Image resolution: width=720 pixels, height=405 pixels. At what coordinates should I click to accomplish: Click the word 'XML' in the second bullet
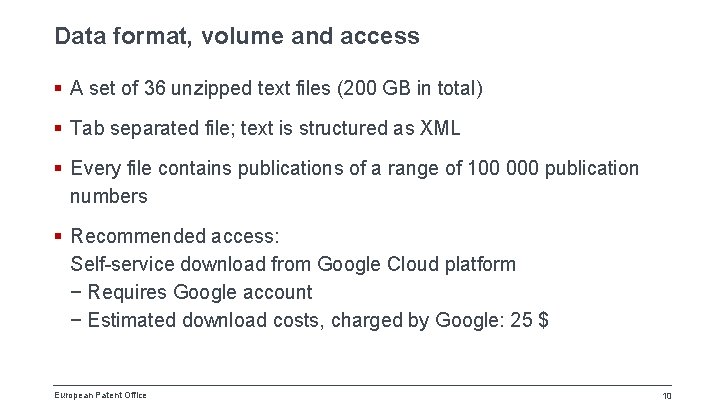click(439, 128)
